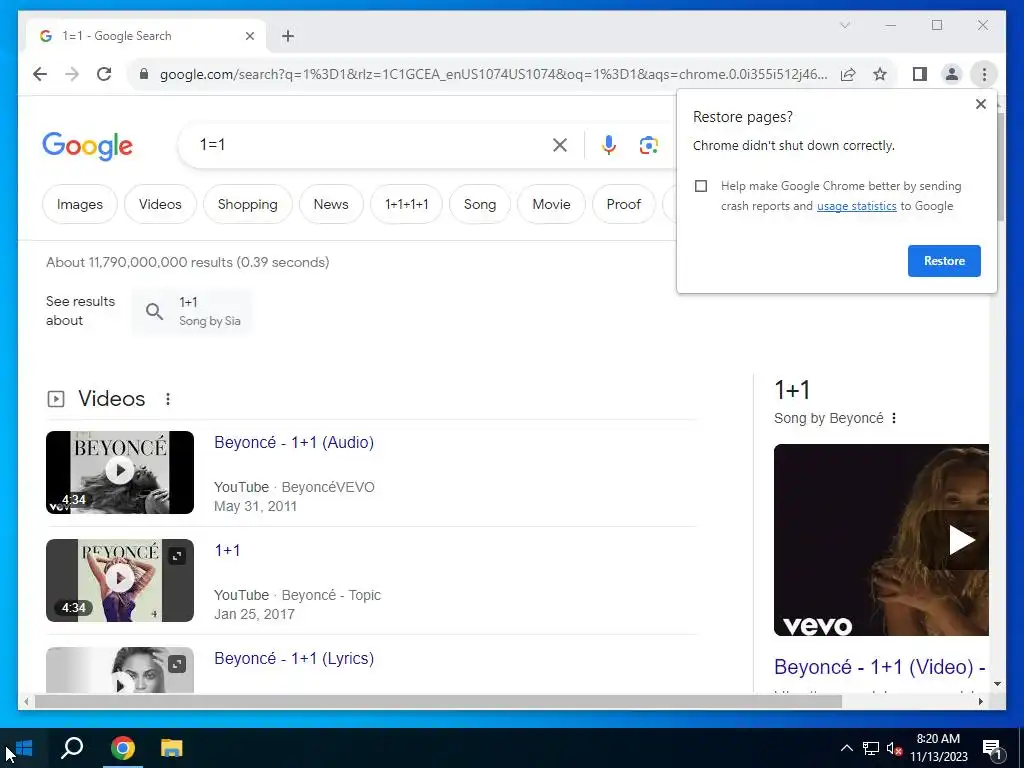Open options beside 'Song by Beyoncé'
Image resolution: width=1024 pixels, height=768 pixels.
(x=894, y=418)
